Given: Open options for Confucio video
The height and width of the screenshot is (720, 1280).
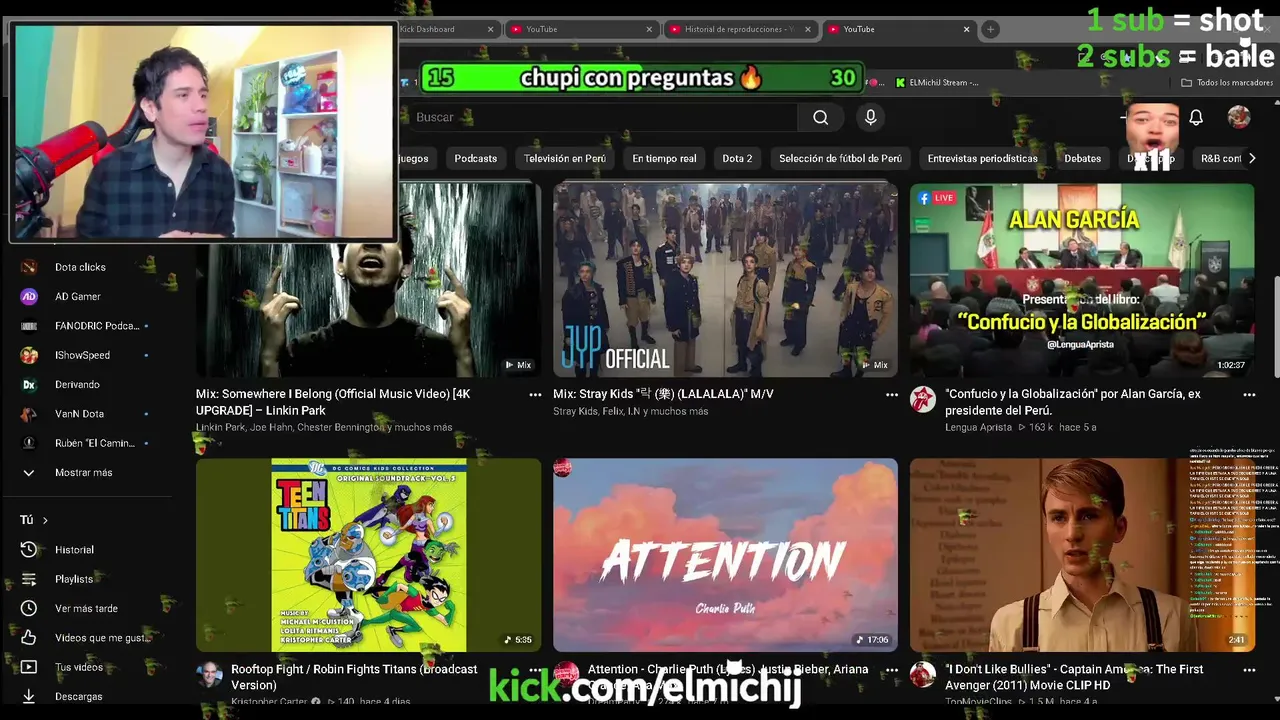Looking at the screenshot, I should (x=1249, y=395).
